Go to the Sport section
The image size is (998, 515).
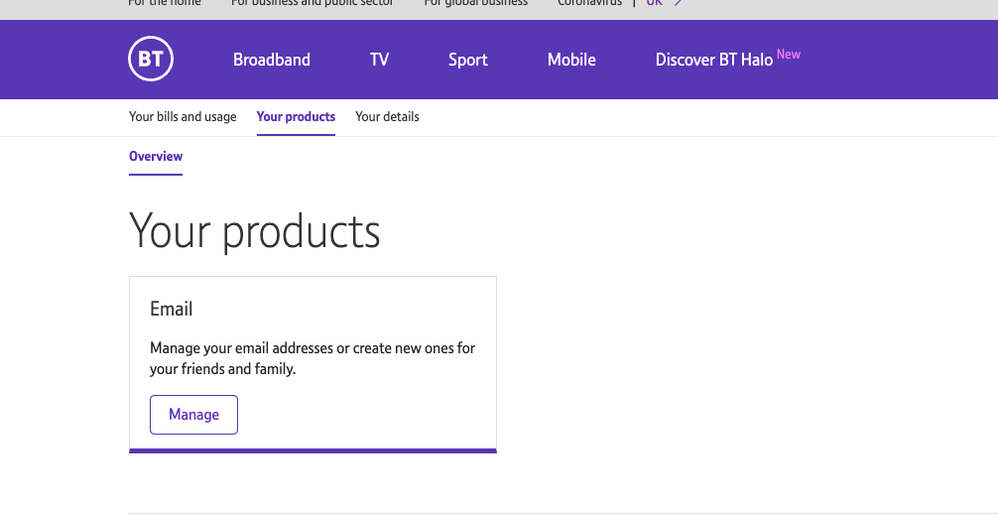click(x=467, y=60)
